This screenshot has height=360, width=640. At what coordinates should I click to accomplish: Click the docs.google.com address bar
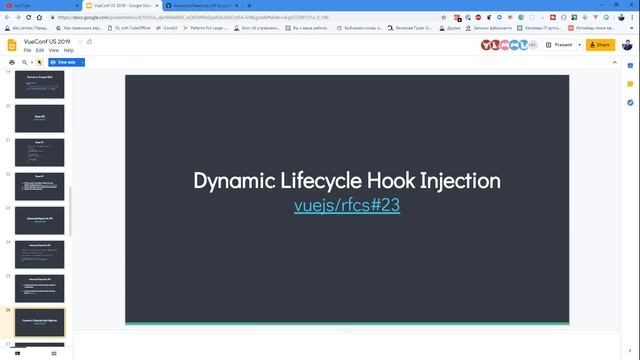click(x=245, y=18)
